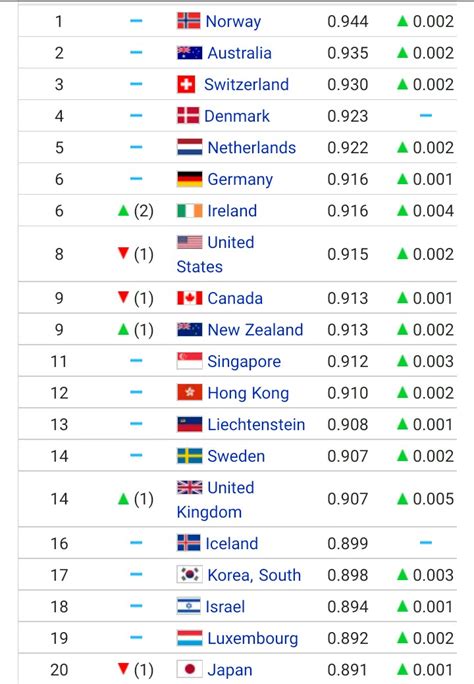The height and width of the screenshot is (684, 474).
Task: Click the Switzerland flag icon
Action: coord(186,84)
